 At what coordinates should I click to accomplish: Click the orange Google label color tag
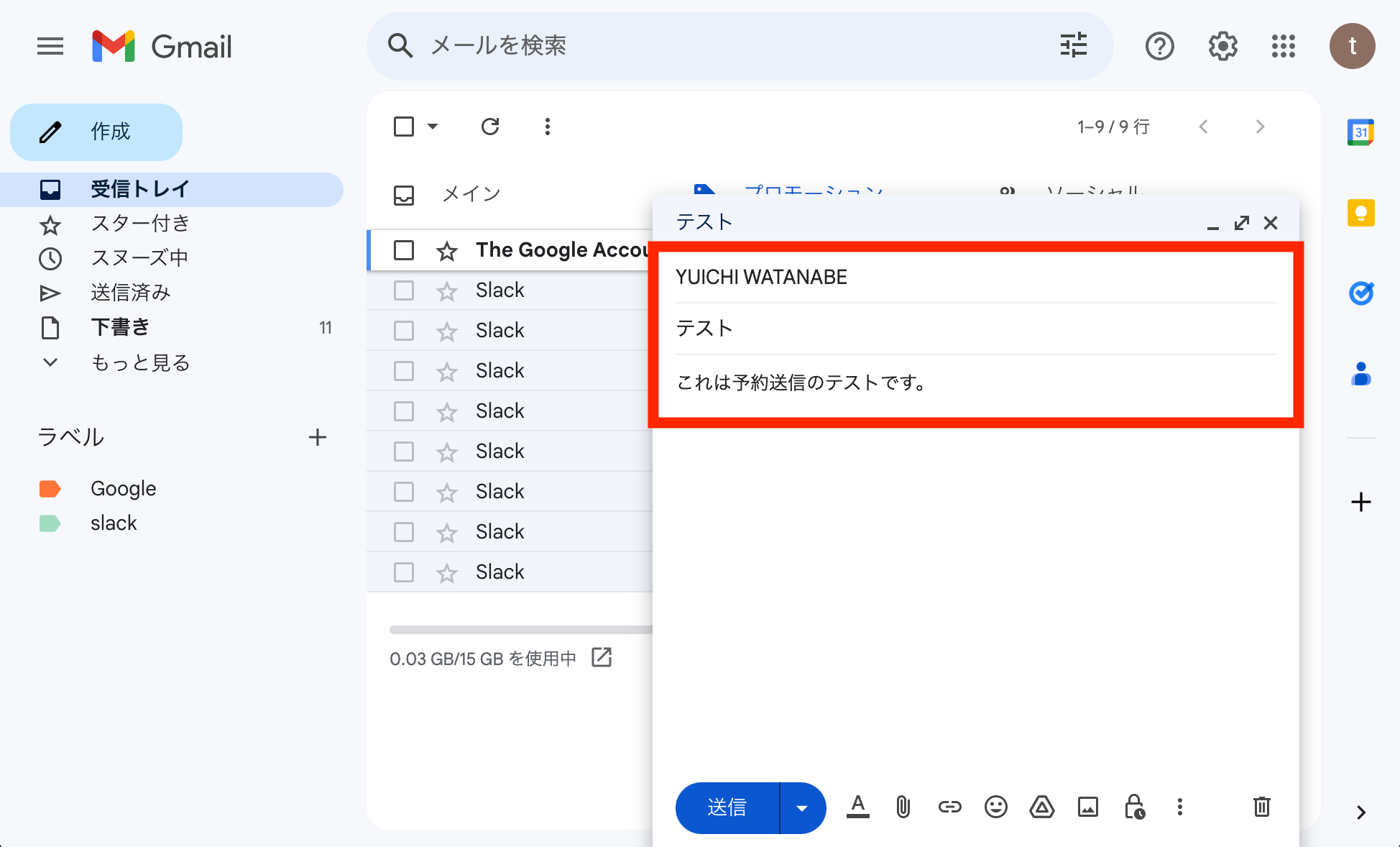pyautogui.click(x=50, y=489)
